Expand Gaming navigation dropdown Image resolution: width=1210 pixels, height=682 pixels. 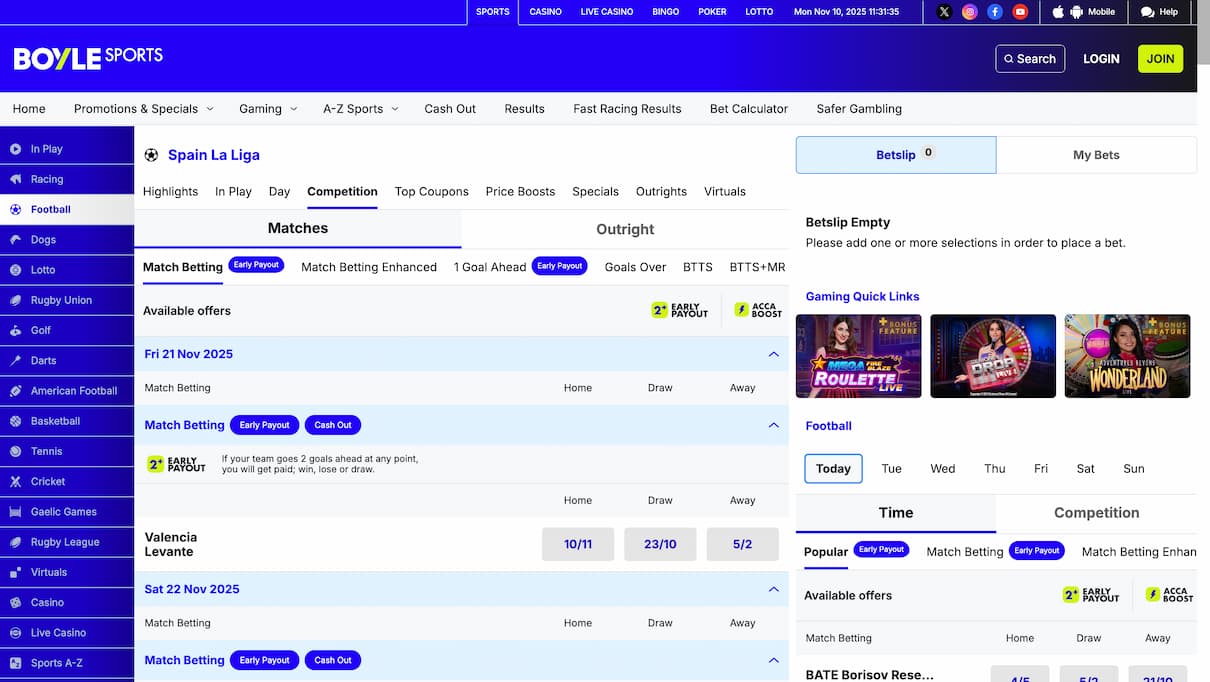coord(267,109)
